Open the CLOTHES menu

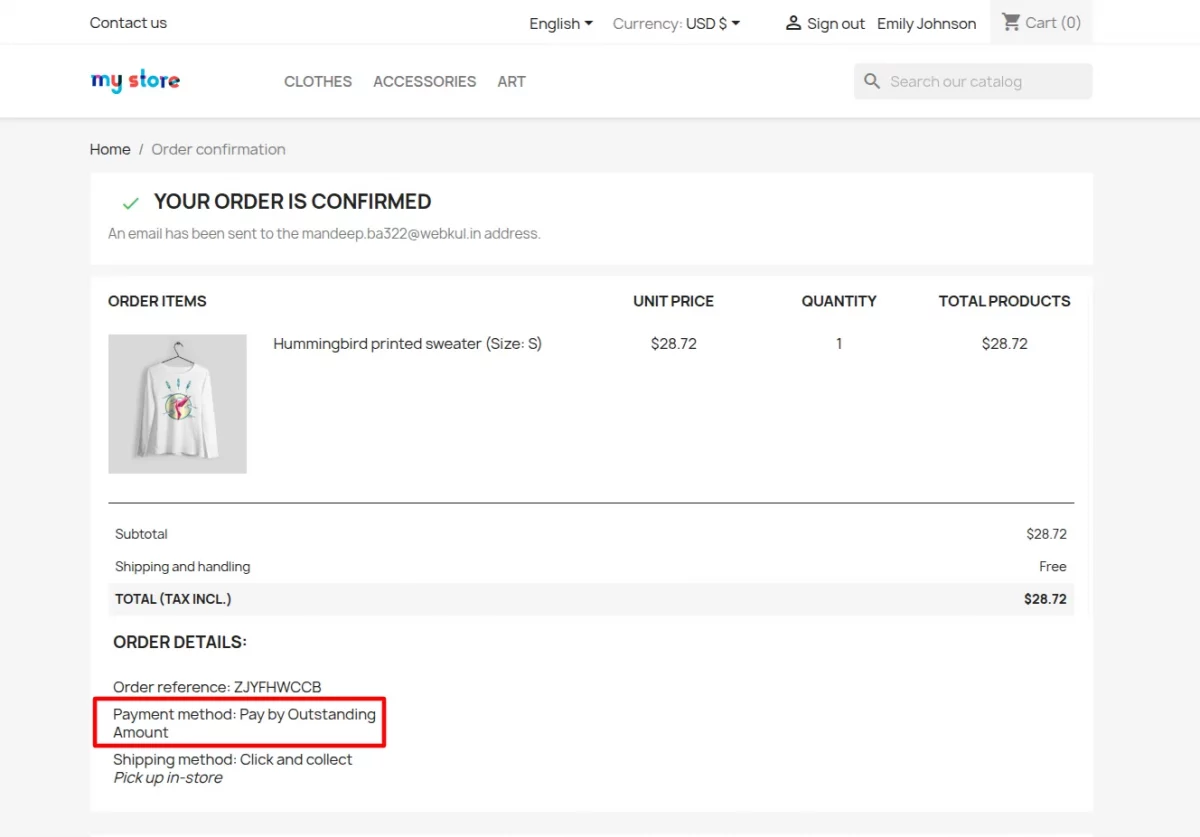pyautogui.click(x=317, y=81)
